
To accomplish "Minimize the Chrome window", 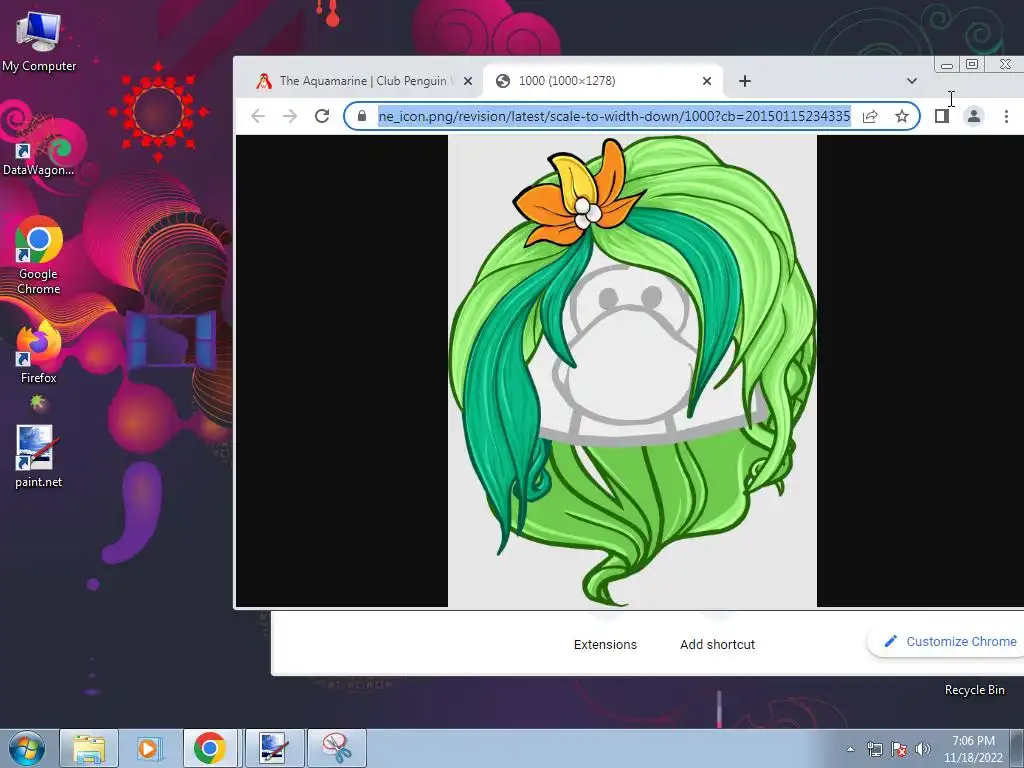I will pos(946,65).
